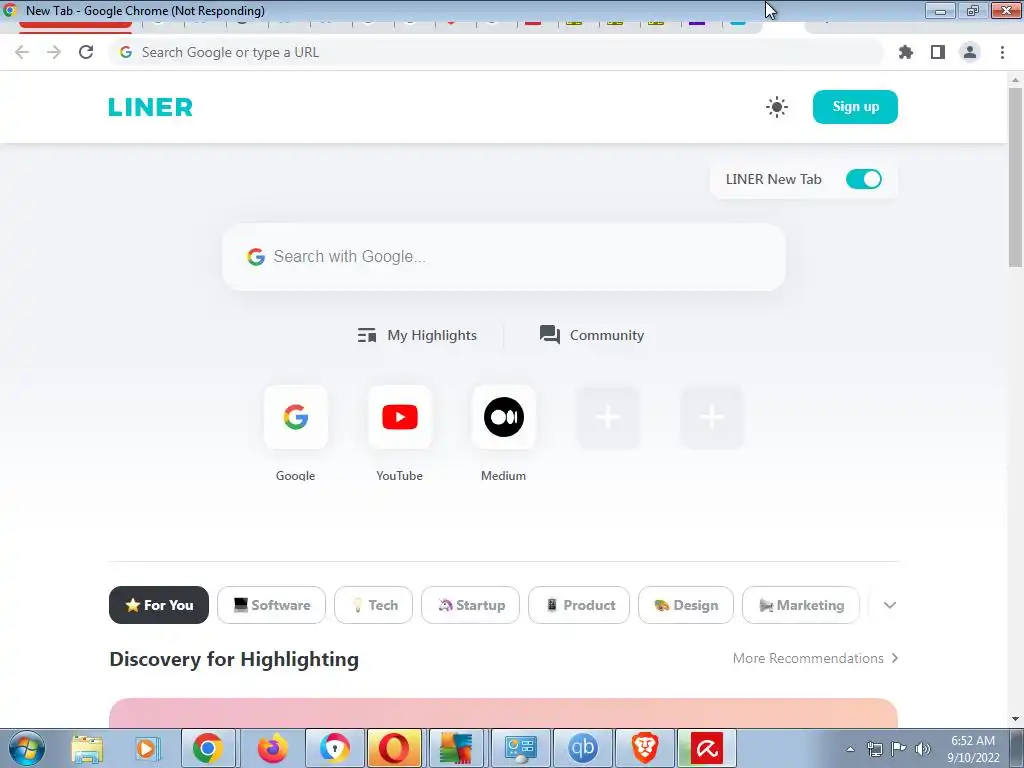Screen dimensions: 1024x768
Task: Open Opera from the taskbar
Action: 394,748
